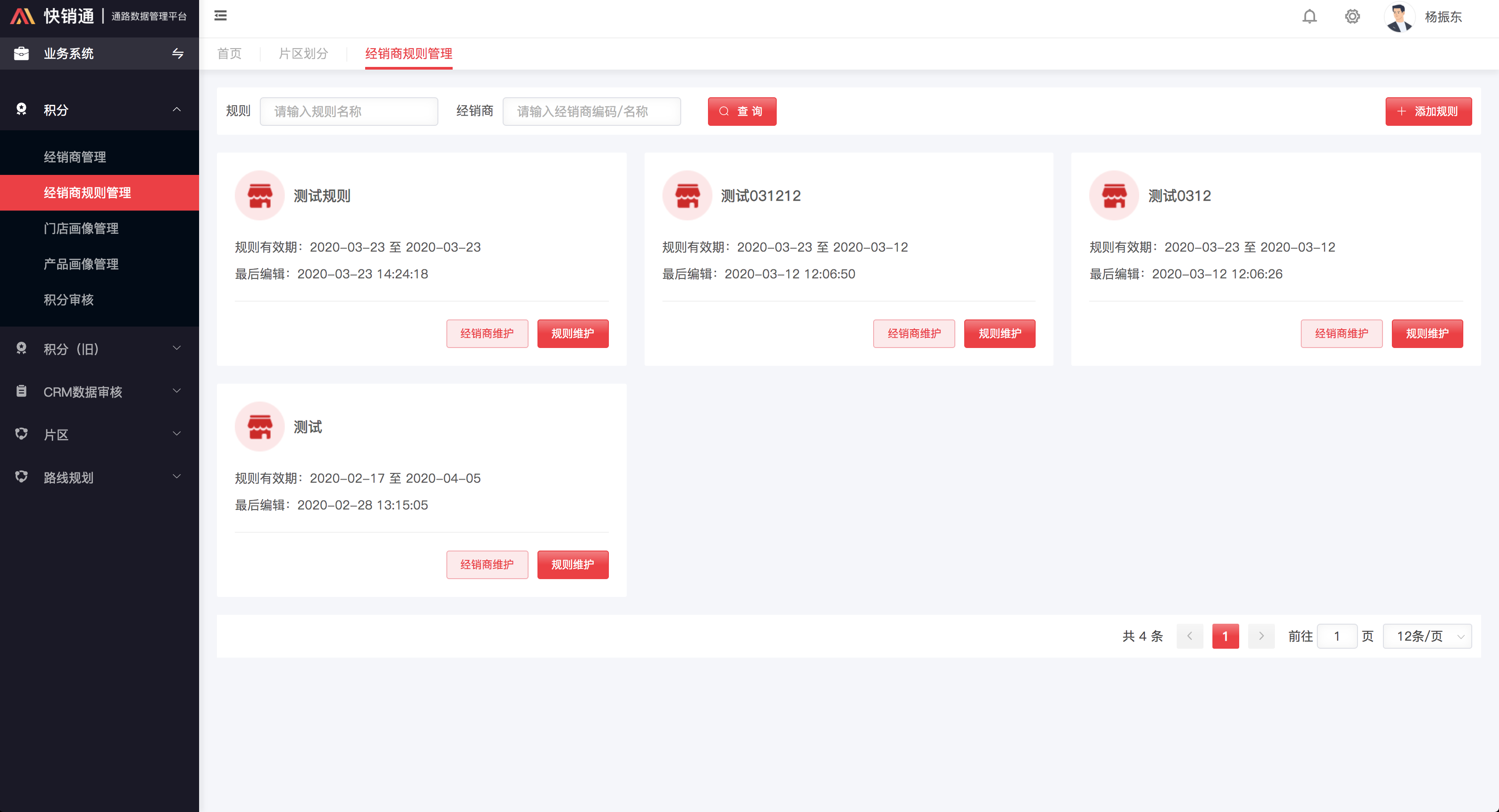The image size is (1499, 812).
Task: Click the next page arrow in pagination
Action: (x=1261, y=636)
